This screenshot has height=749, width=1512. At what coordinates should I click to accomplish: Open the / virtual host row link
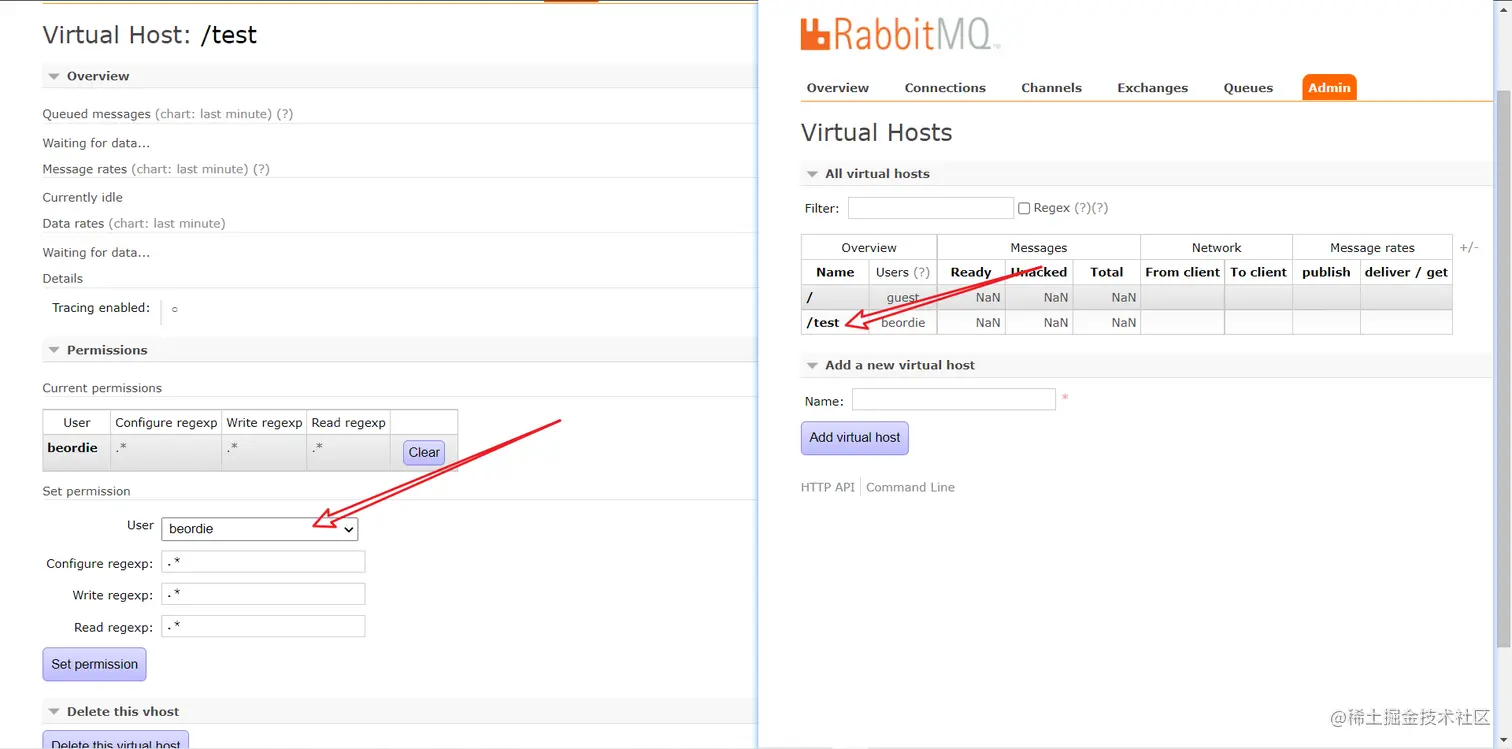(x=810, y=297)
